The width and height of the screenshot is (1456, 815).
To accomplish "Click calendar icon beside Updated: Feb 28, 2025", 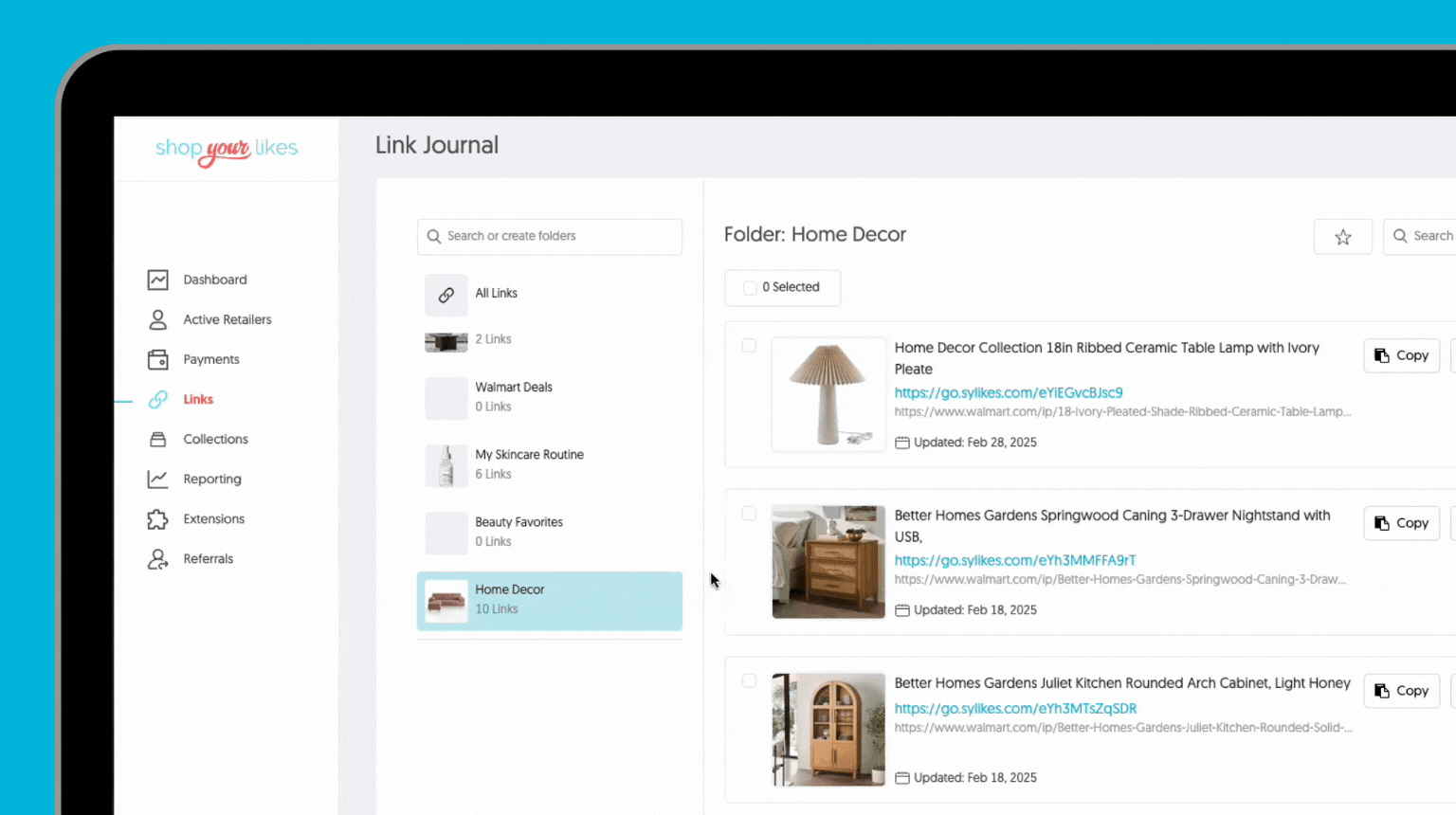I will tap(902, 443).
